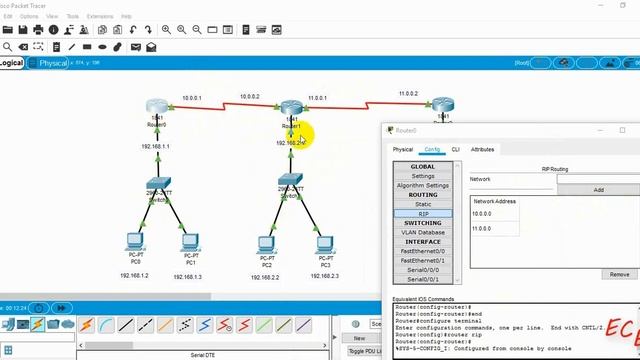Click the Open file folder icon
The image size is (640, 360).
pyautogui.click(x=8, y=30)
